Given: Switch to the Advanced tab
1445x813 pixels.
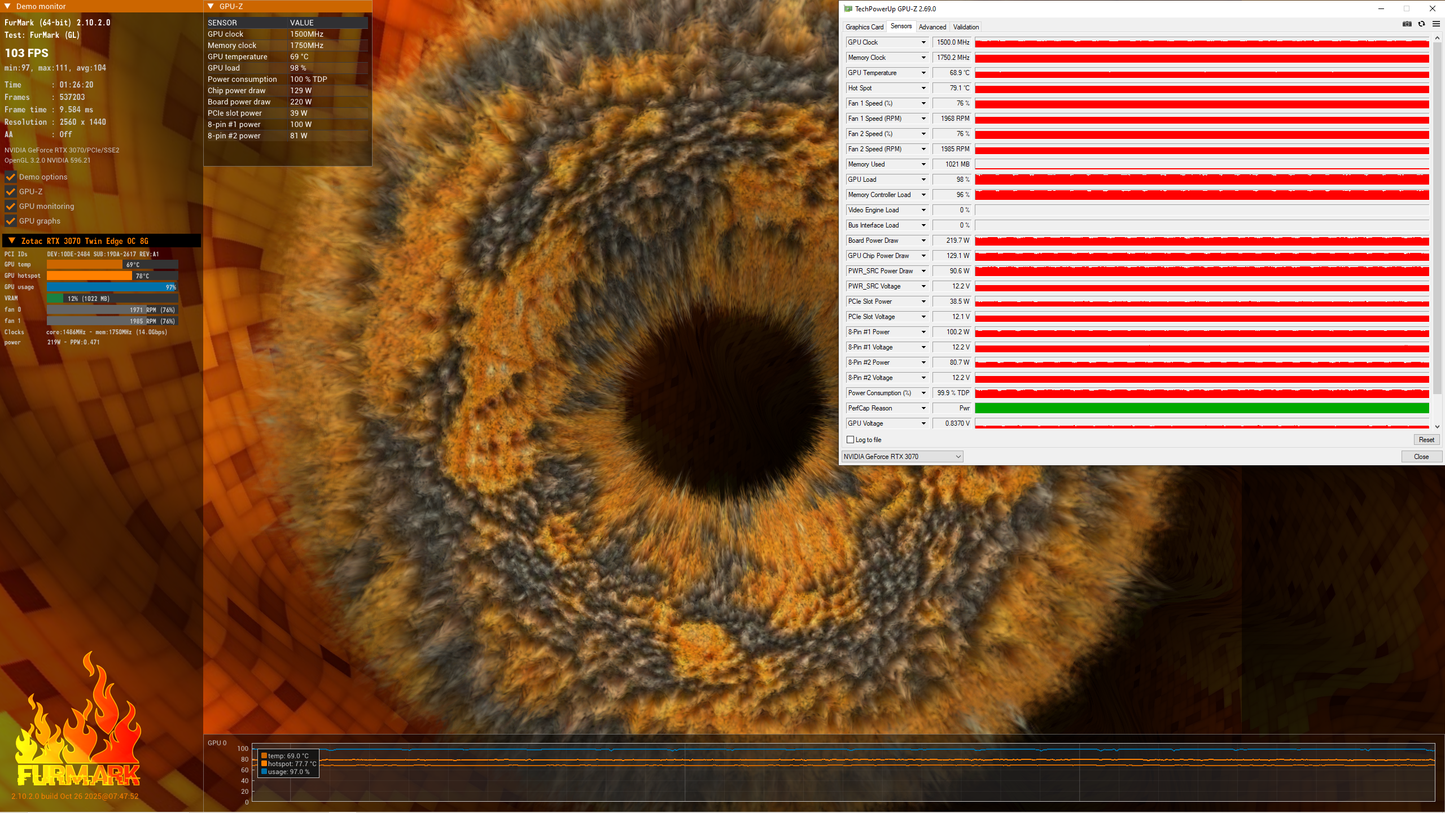Looking at the screenshot, I should tap(932, 27).
